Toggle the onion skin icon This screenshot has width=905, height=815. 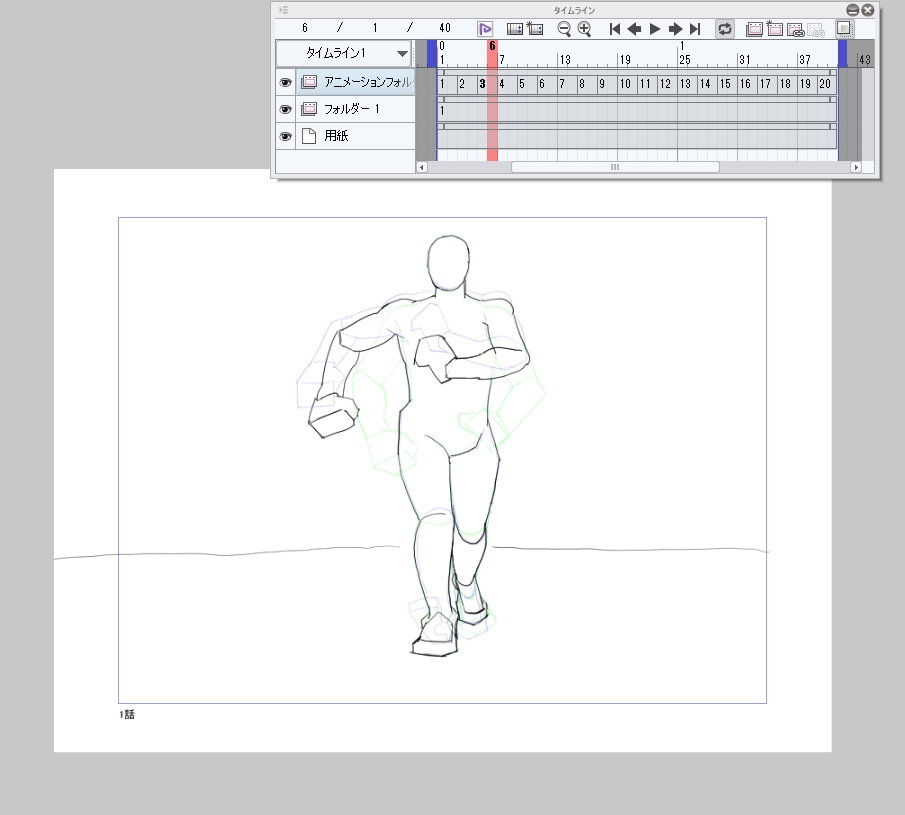[845, 29]
